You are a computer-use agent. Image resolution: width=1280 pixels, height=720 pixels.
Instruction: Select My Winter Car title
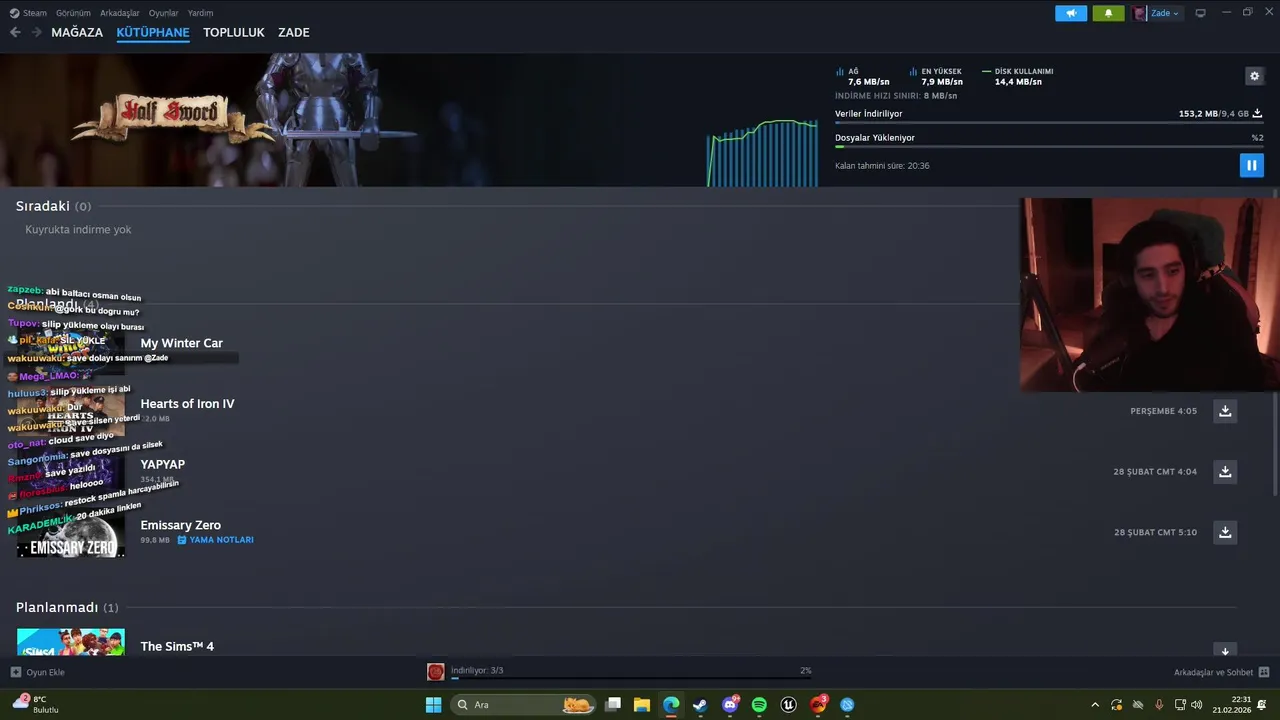click(182, 343)
